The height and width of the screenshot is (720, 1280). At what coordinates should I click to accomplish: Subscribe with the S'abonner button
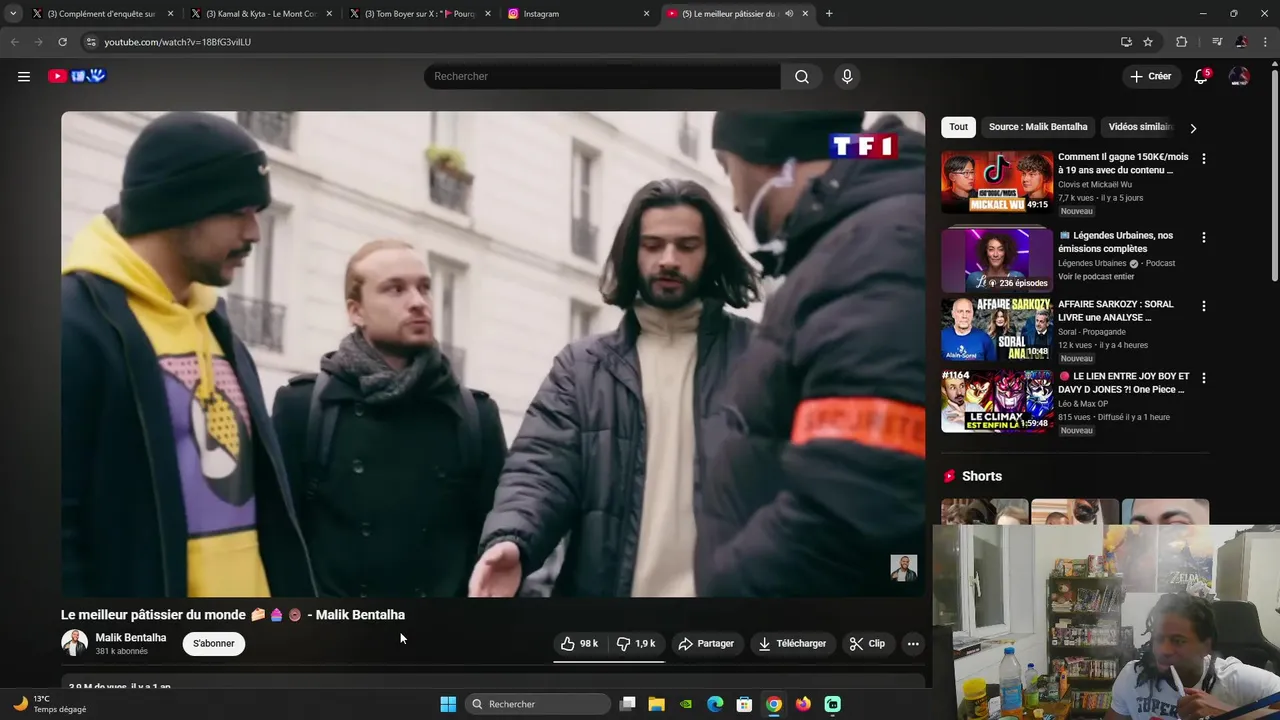[x=214, y=644]
